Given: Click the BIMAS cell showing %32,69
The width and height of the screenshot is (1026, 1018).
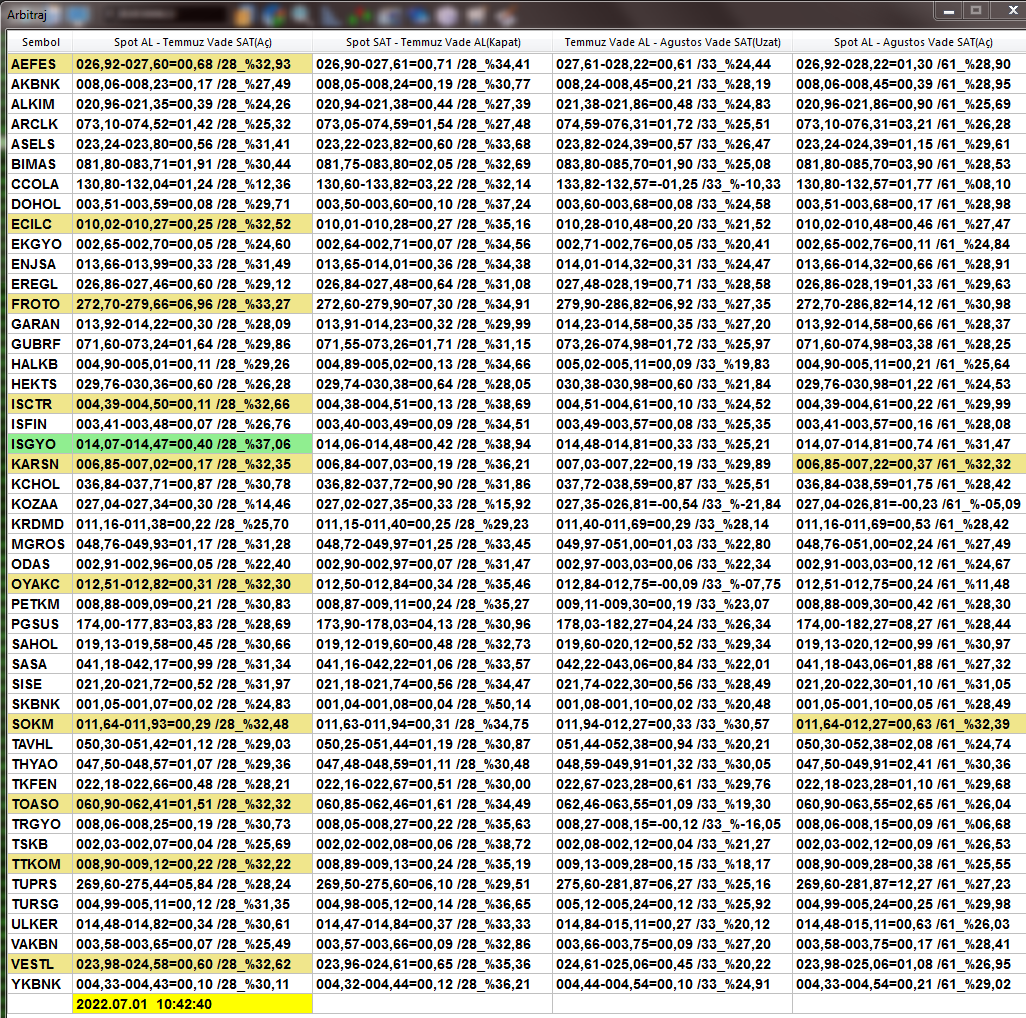Looking at the screenshot, I should point(433,164).
